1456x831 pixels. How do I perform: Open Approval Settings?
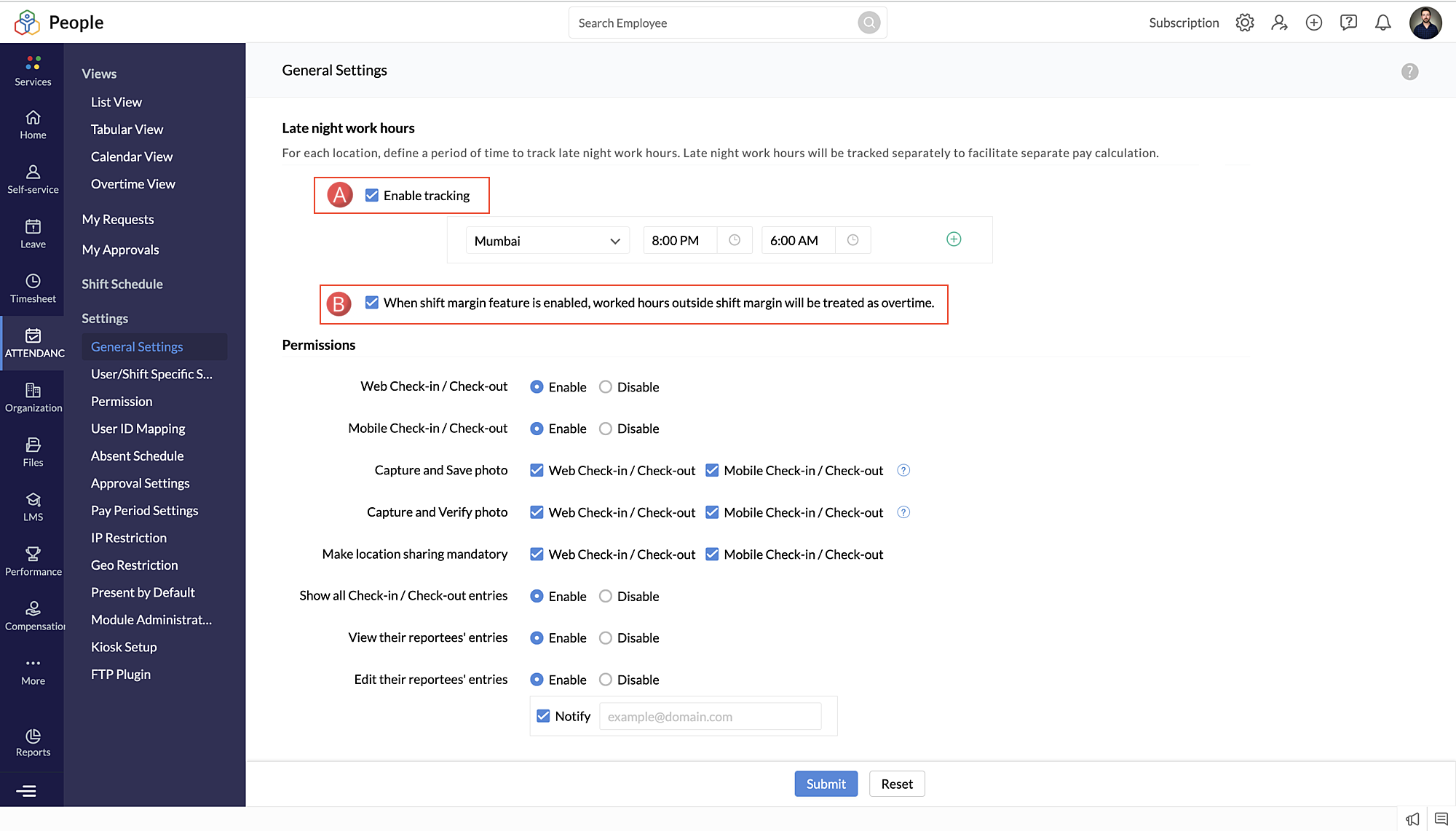pyautogui.click(x=140, y=483)
